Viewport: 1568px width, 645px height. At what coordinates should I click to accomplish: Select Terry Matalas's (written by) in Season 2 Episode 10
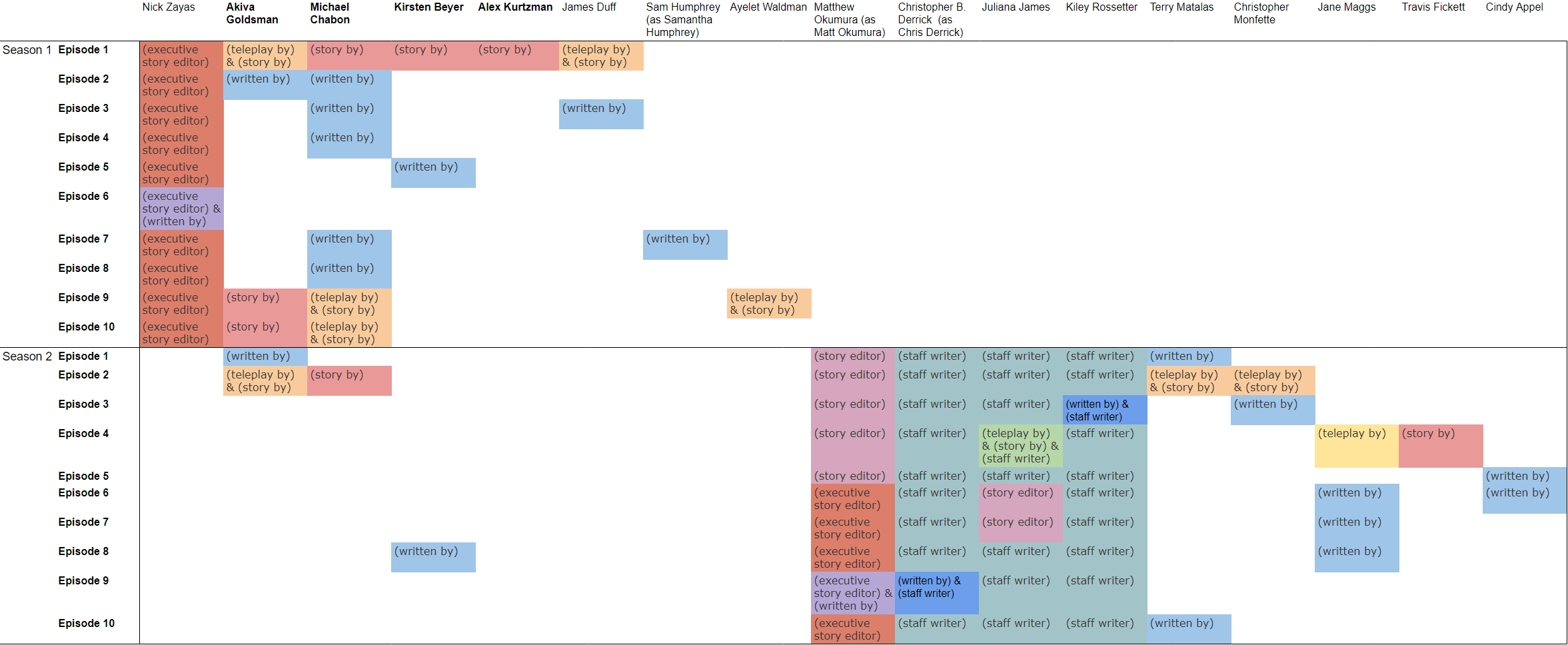pyautogui.click(x=1189, y=629)
